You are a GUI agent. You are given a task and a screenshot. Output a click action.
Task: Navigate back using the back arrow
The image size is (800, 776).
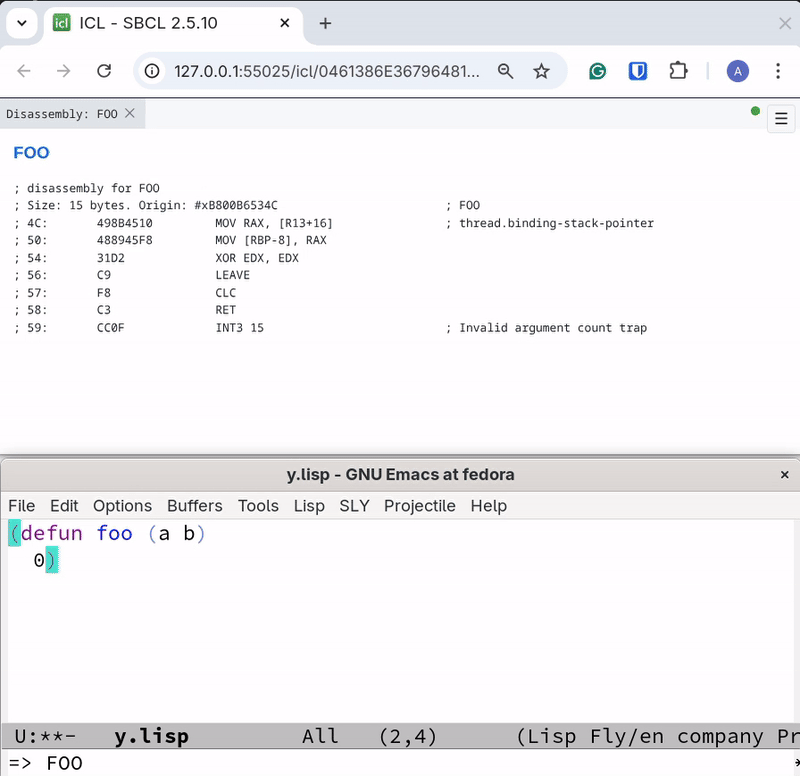[x=24, y=71]
